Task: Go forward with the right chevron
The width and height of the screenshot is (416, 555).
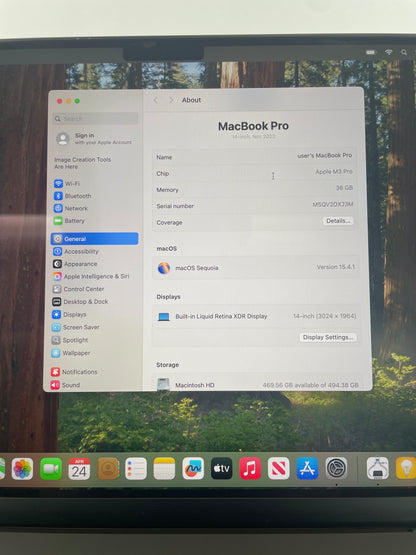Action: (171, 100)
